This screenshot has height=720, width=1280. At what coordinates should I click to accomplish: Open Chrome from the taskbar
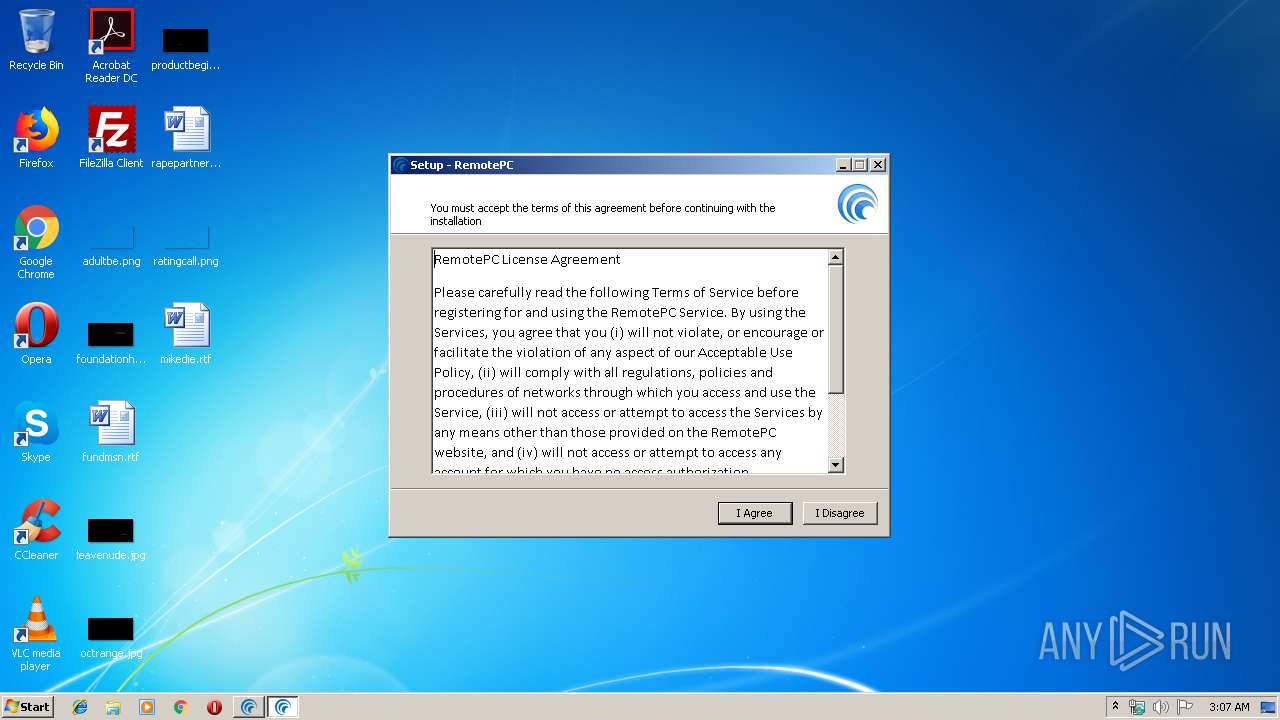click(181, 707)
